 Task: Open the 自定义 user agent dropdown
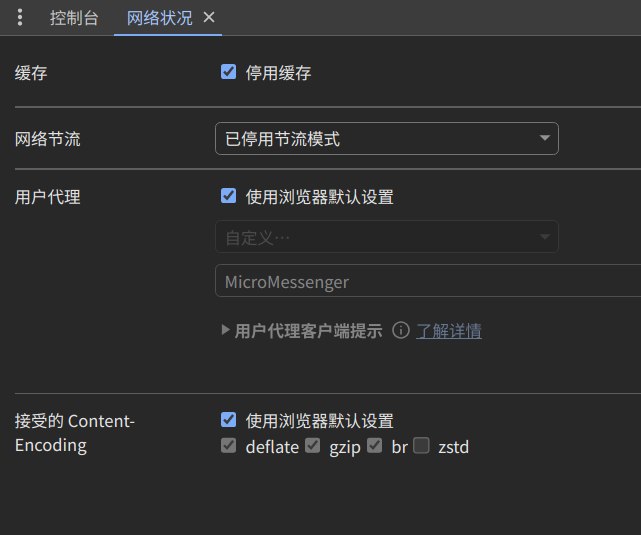(386, 237)
